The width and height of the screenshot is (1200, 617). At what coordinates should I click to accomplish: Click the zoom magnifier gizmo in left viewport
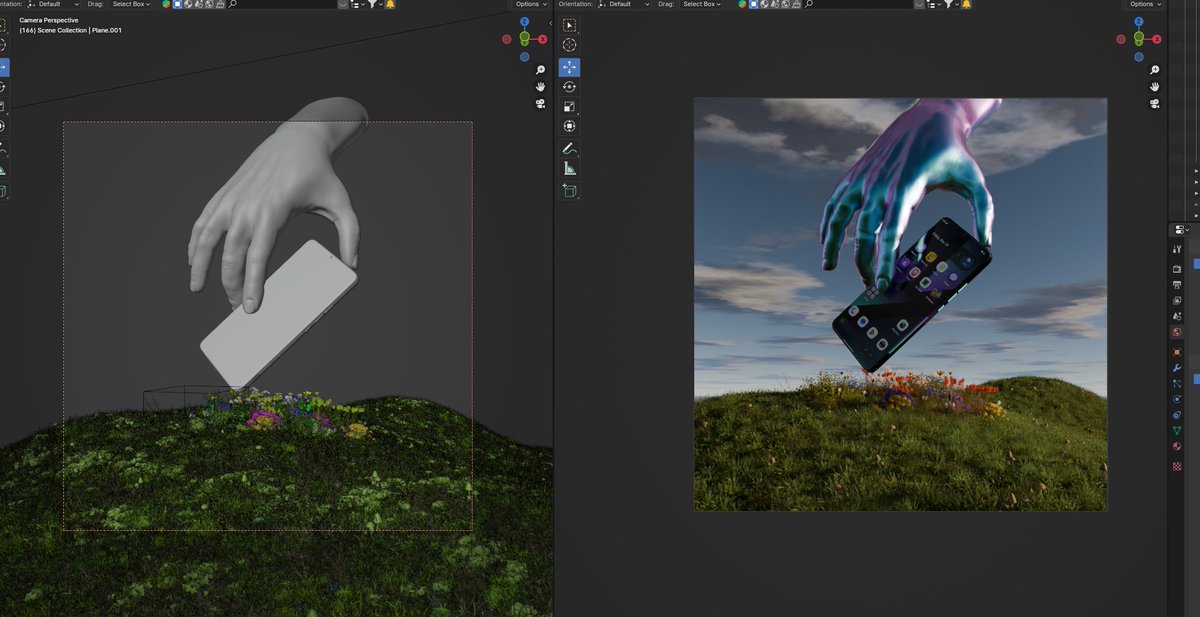[x=540, y=70]
